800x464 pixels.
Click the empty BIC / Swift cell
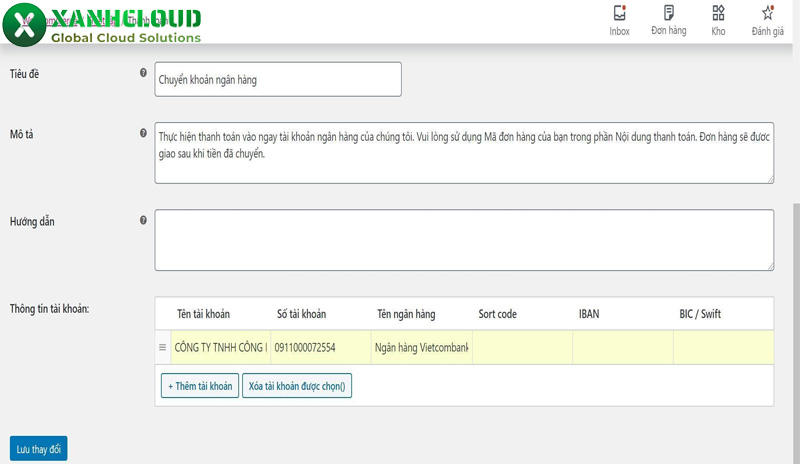723,348
